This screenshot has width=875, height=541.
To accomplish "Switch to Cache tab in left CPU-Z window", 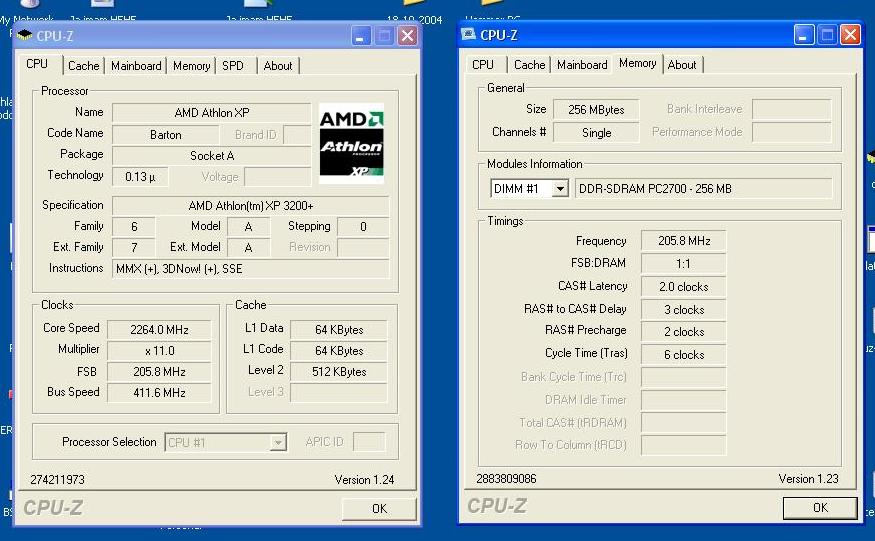I will point(84,66).
